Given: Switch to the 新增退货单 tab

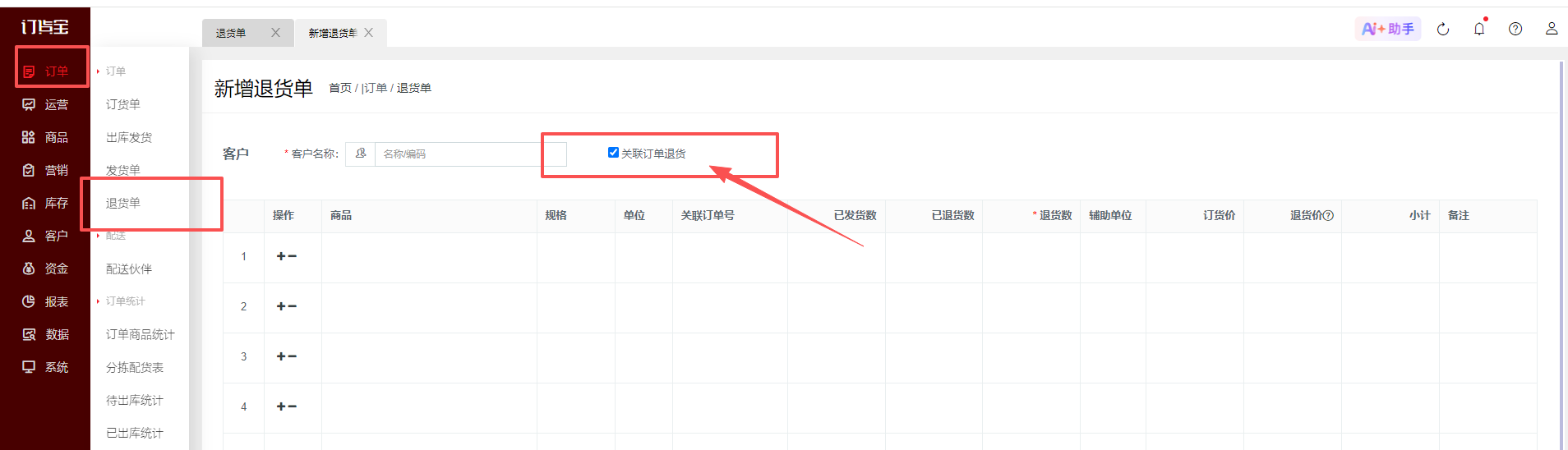Looking at the screenshot, I should pos(333,33).
